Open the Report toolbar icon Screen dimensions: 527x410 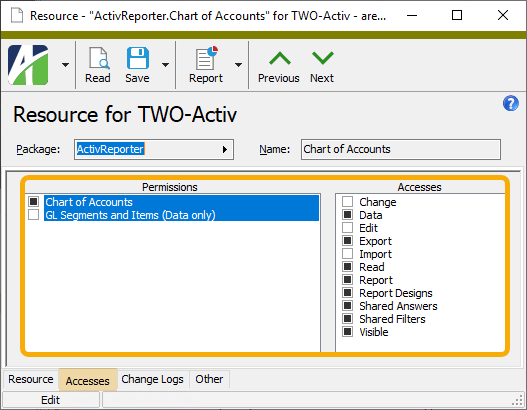click(206, 58)
